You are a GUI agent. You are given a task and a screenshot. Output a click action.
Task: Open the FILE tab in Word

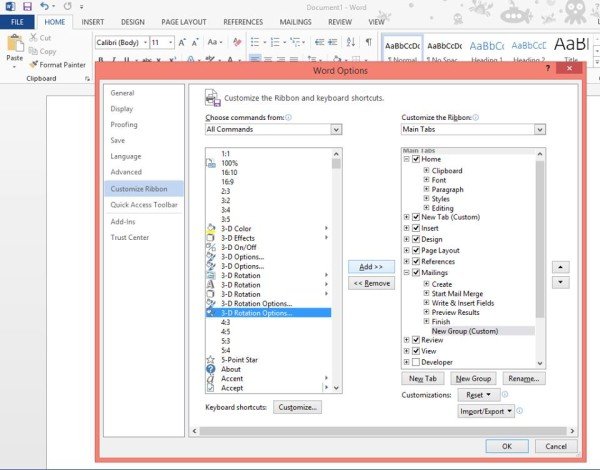(x=17, y=22)
